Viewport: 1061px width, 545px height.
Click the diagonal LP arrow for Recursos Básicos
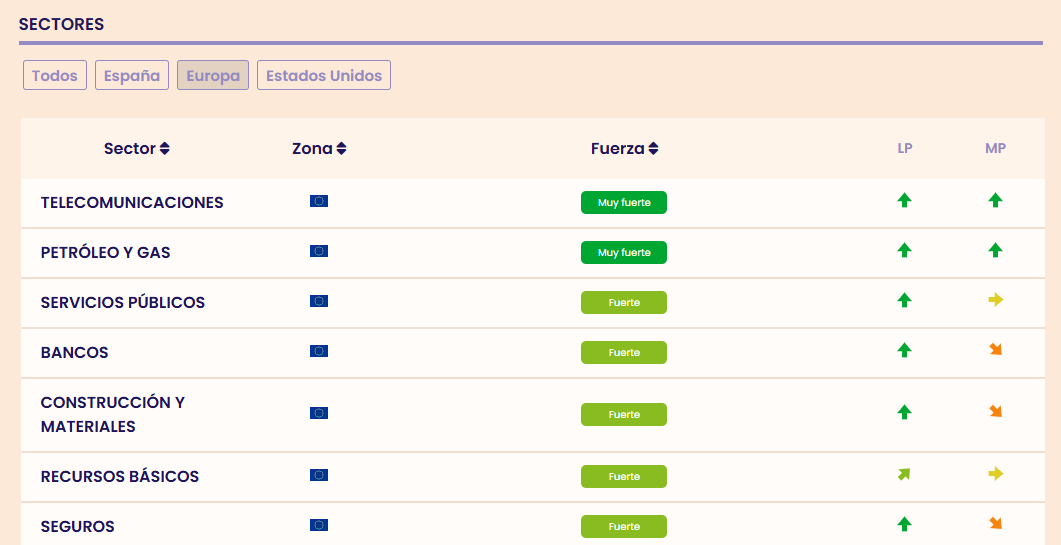[905, 474]
